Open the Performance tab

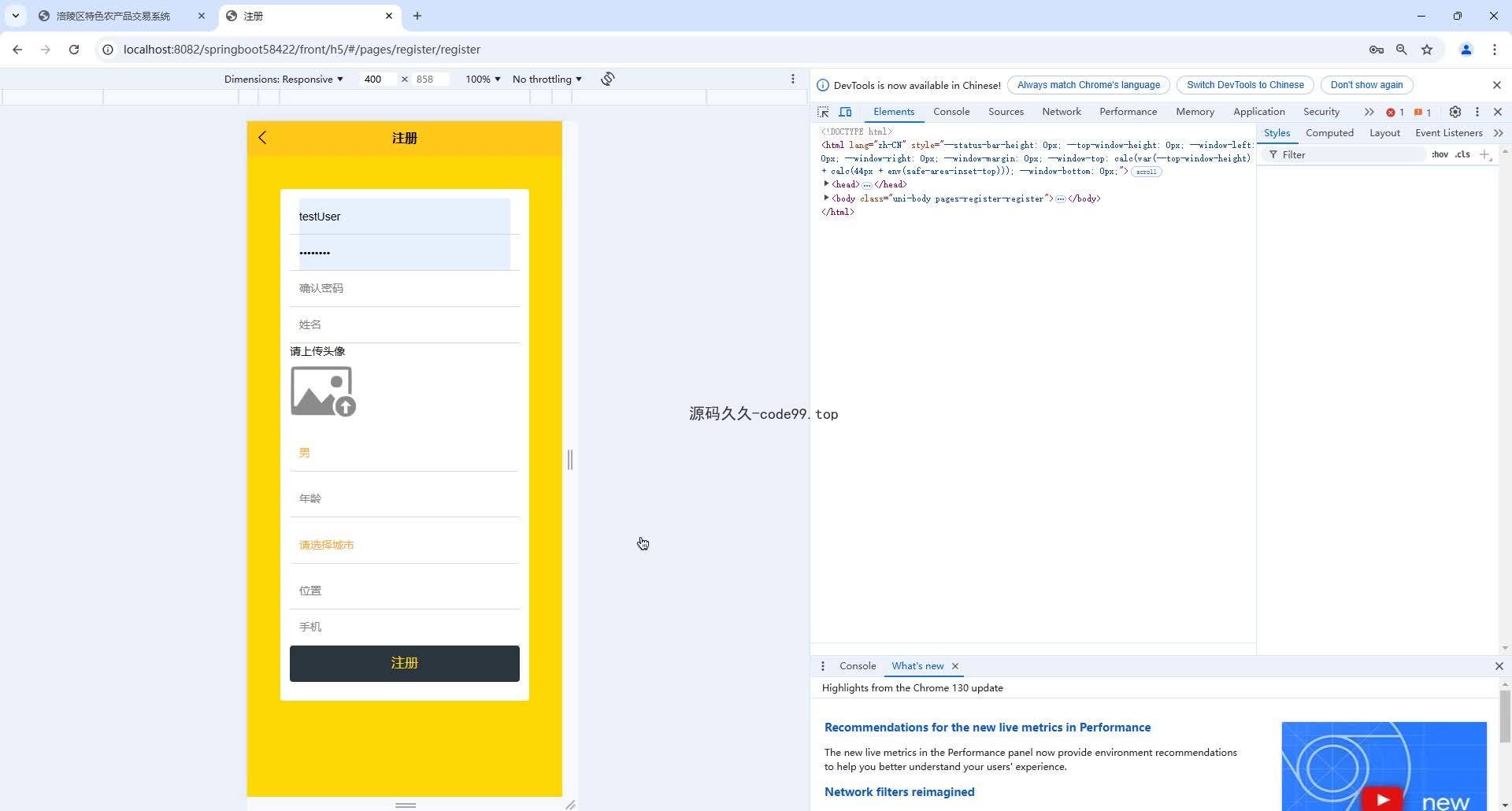[1128, 112]
